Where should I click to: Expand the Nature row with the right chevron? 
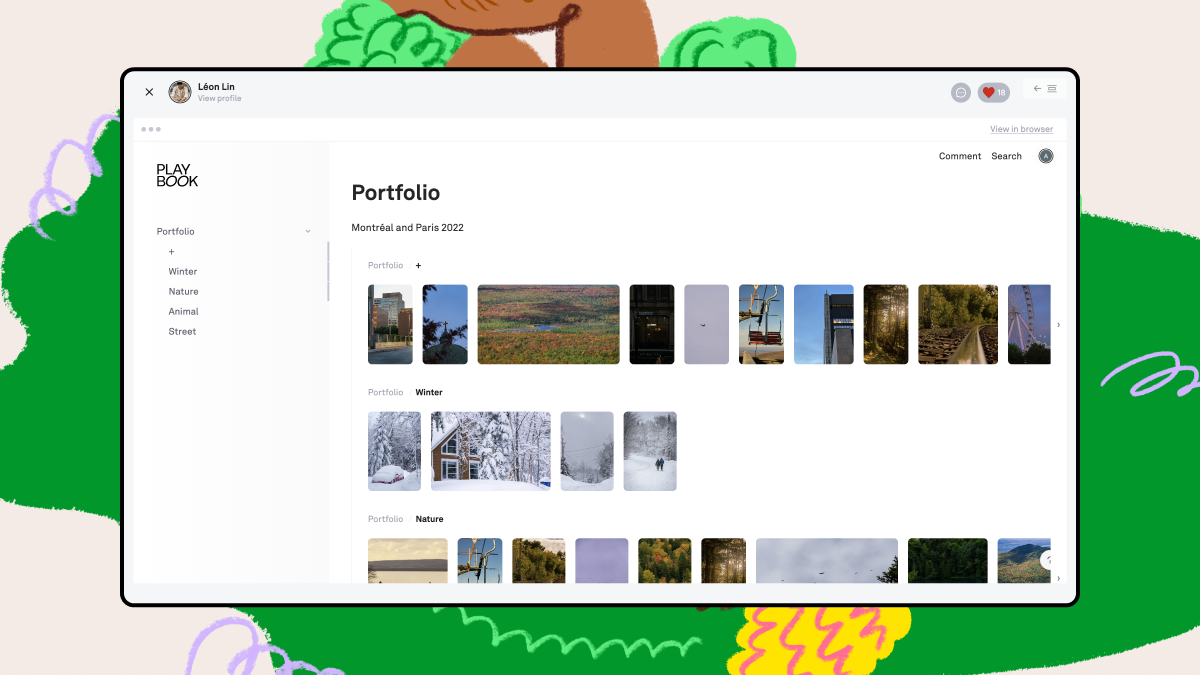coord(1059,578)
